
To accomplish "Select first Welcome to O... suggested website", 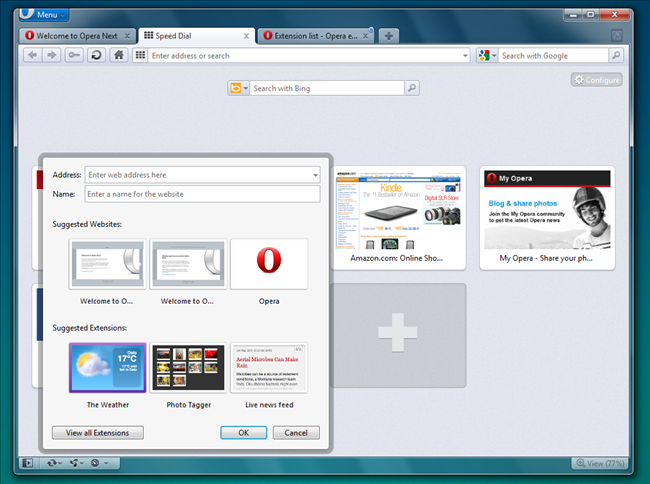I will [x=107, y=264].
